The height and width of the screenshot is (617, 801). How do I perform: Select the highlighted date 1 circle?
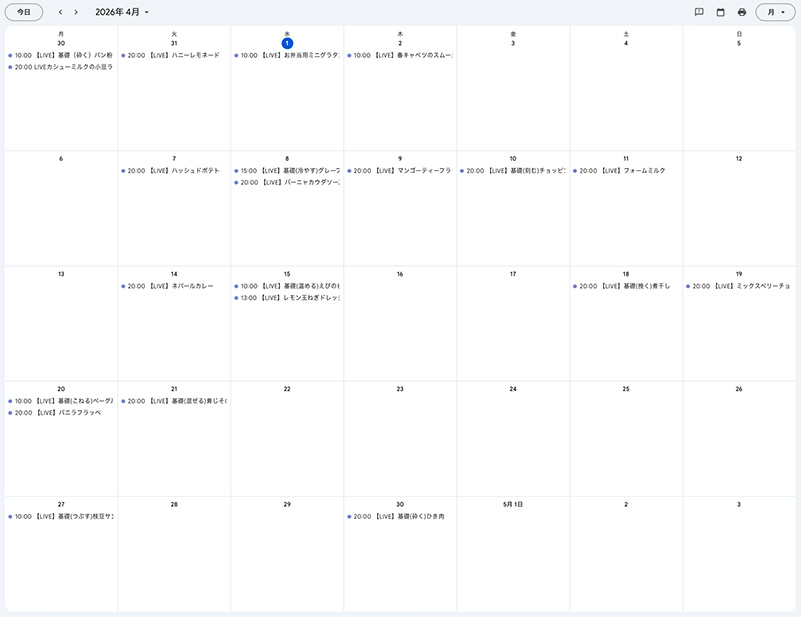(287, 43)
